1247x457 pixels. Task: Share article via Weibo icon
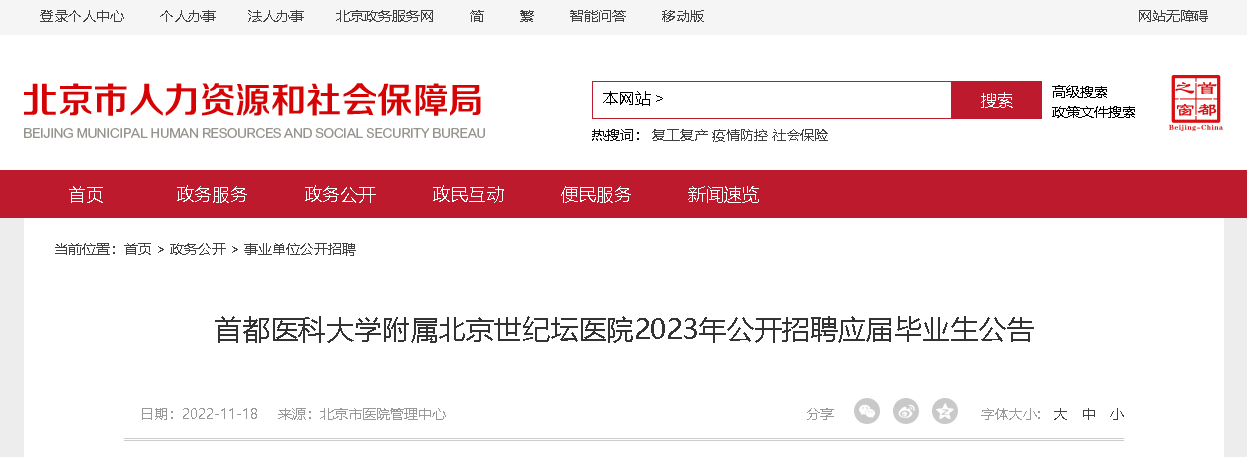[906, 411]
